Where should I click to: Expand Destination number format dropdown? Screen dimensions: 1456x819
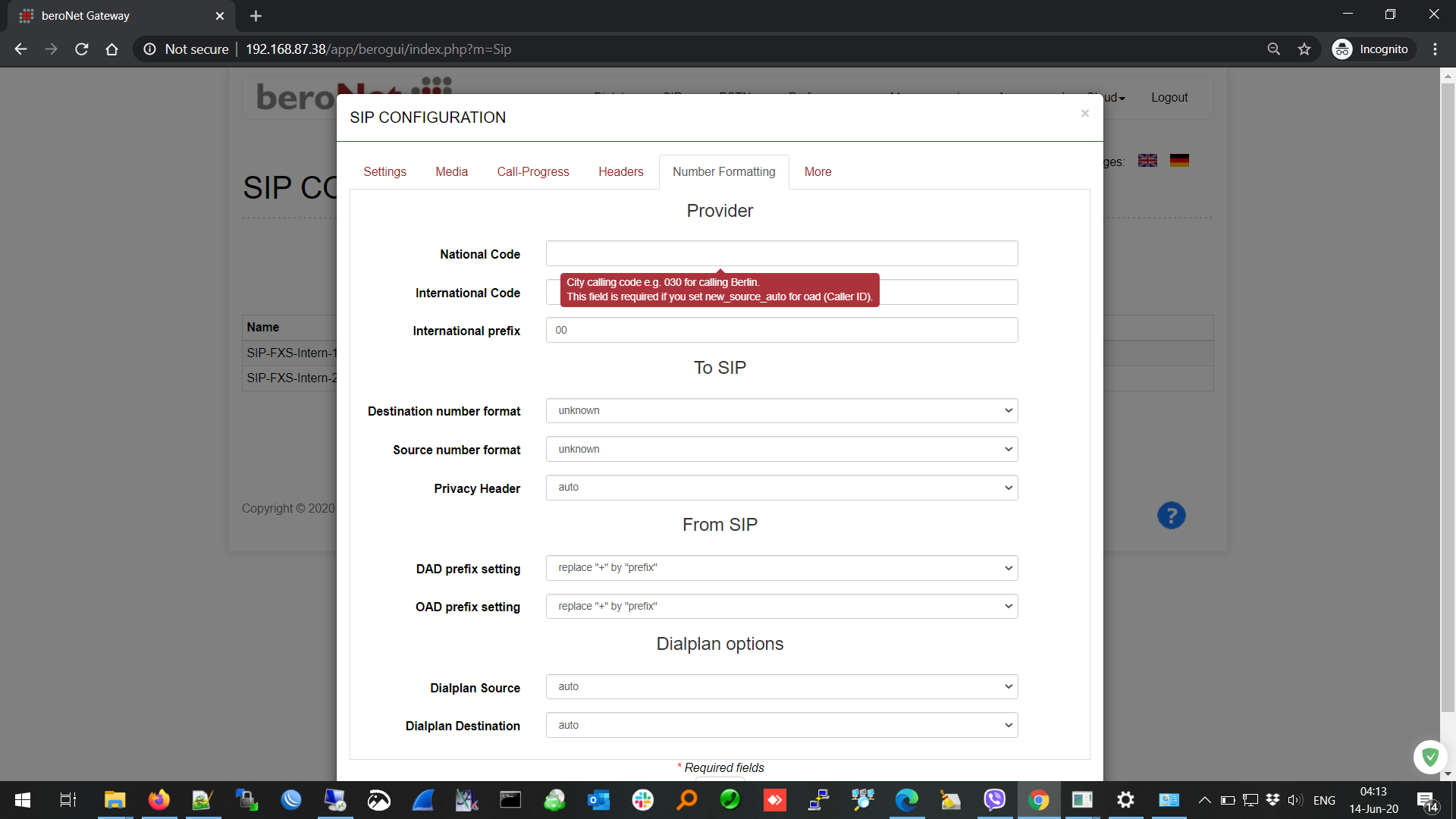point(781,411)
